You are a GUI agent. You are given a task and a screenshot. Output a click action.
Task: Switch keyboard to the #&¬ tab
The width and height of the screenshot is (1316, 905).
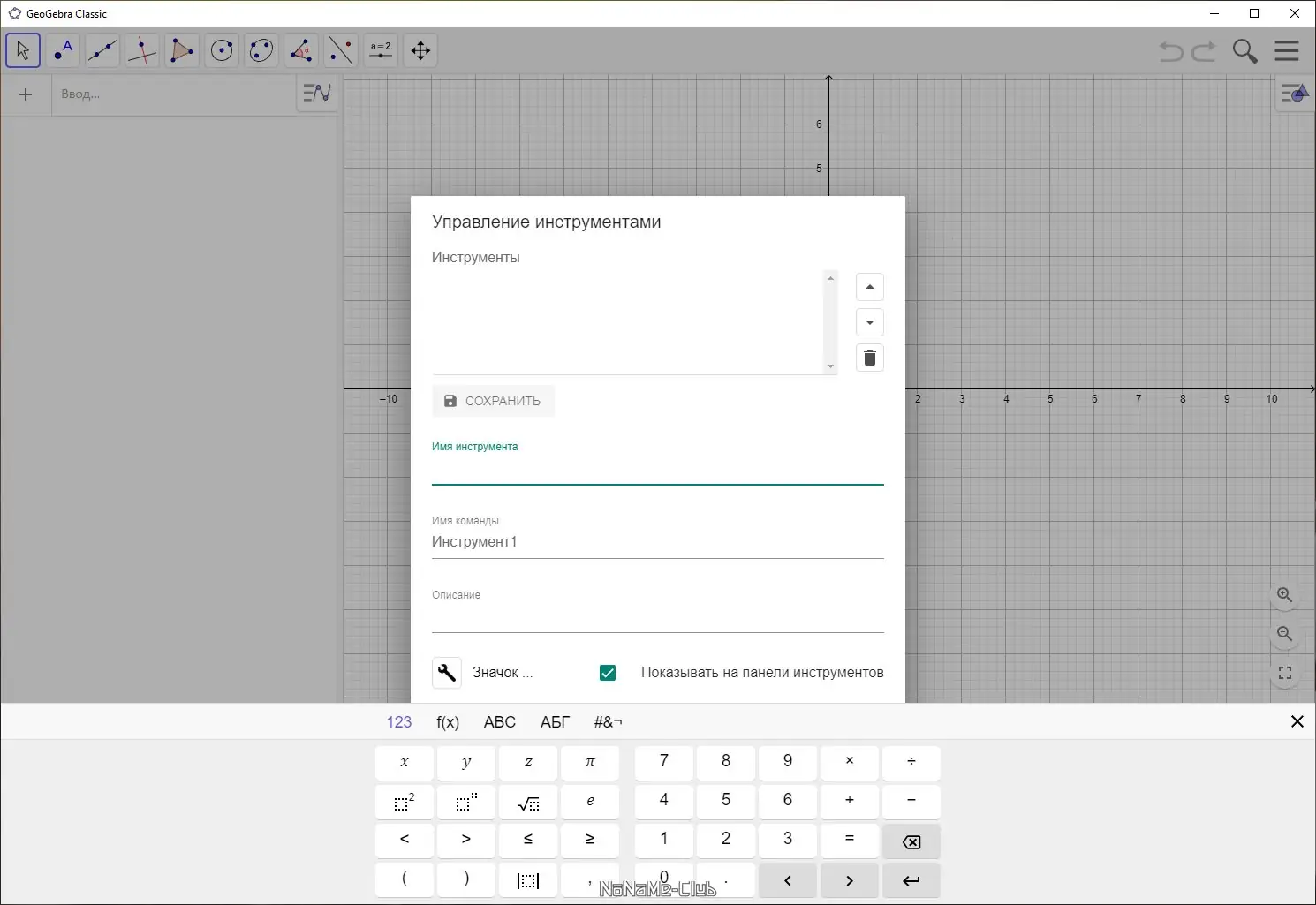[608, 722]
